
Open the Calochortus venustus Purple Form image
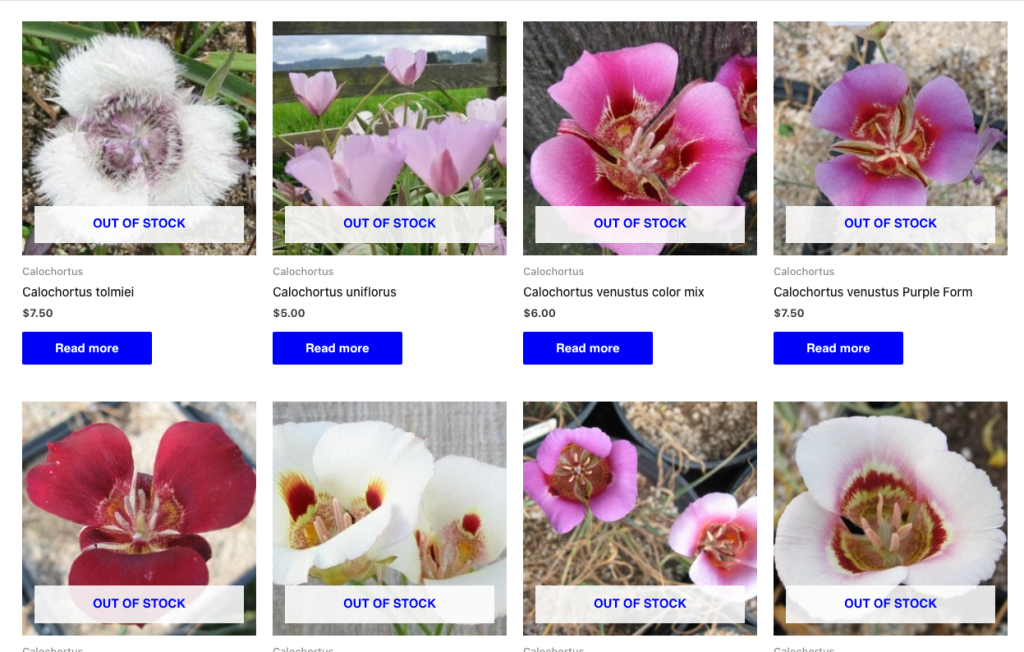coord(890,138)
